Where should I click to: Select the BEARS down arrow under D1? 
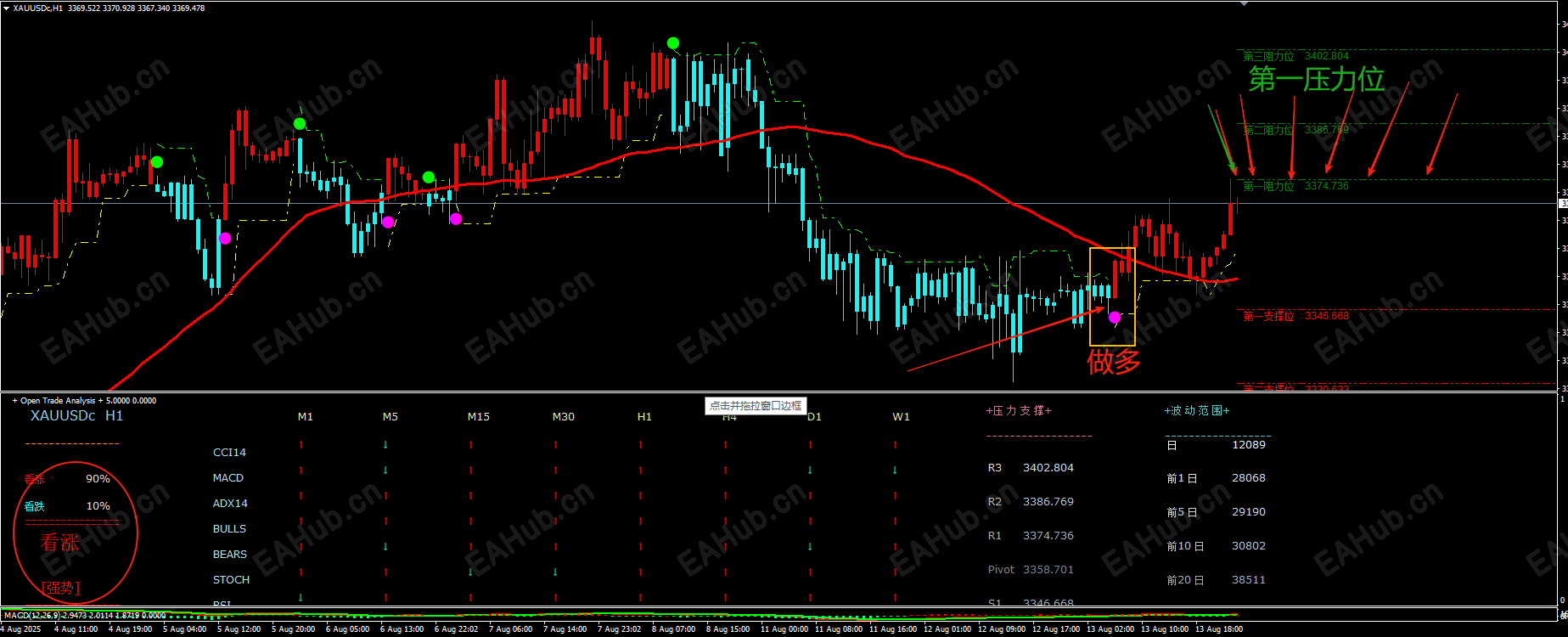810,546
